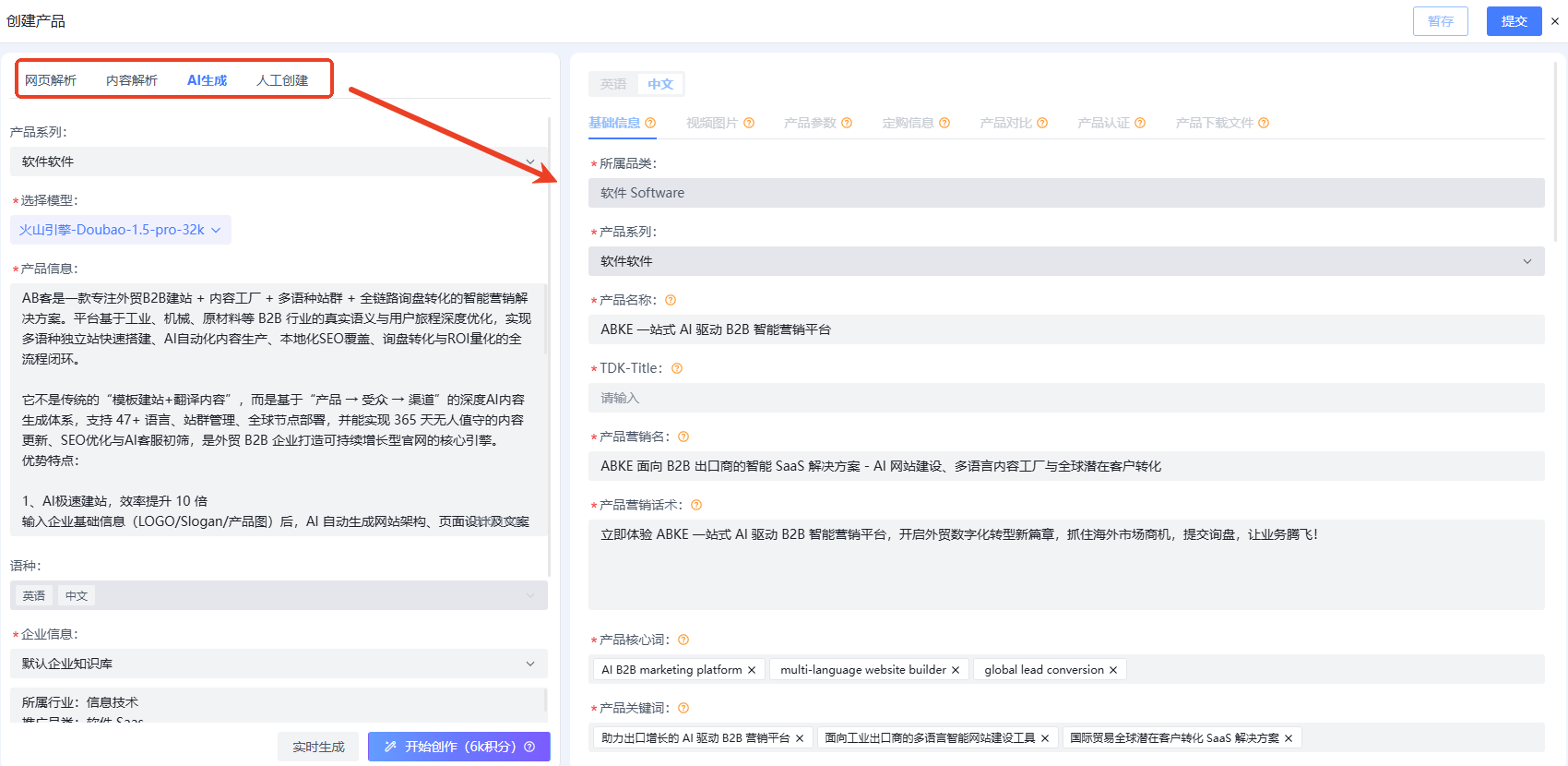The image size is (1568, 766).
Task: Close the 创建产品 dialog with X
Action: pos(1554,21)
